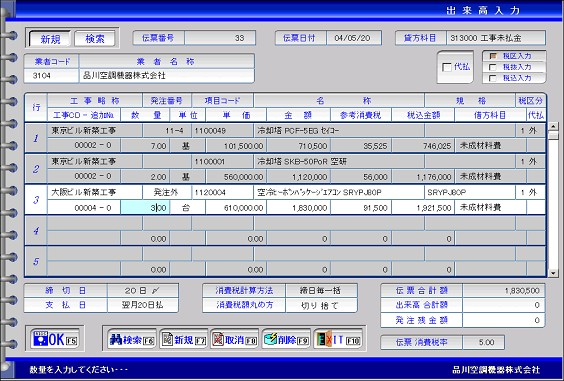The width and height of the screenshot is (564, 381).
Task: Click unit price 610,000.00
Action: [x=236, y=208]
